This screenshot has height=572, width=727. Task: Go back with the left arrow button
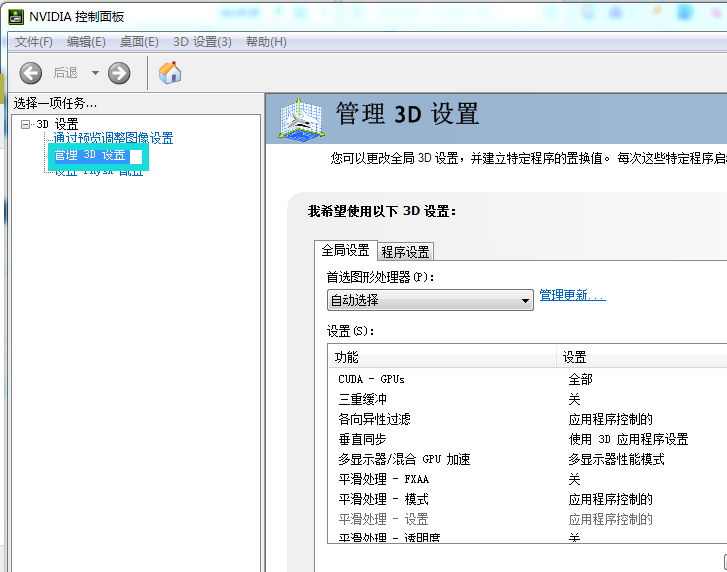tap(31, 73)
